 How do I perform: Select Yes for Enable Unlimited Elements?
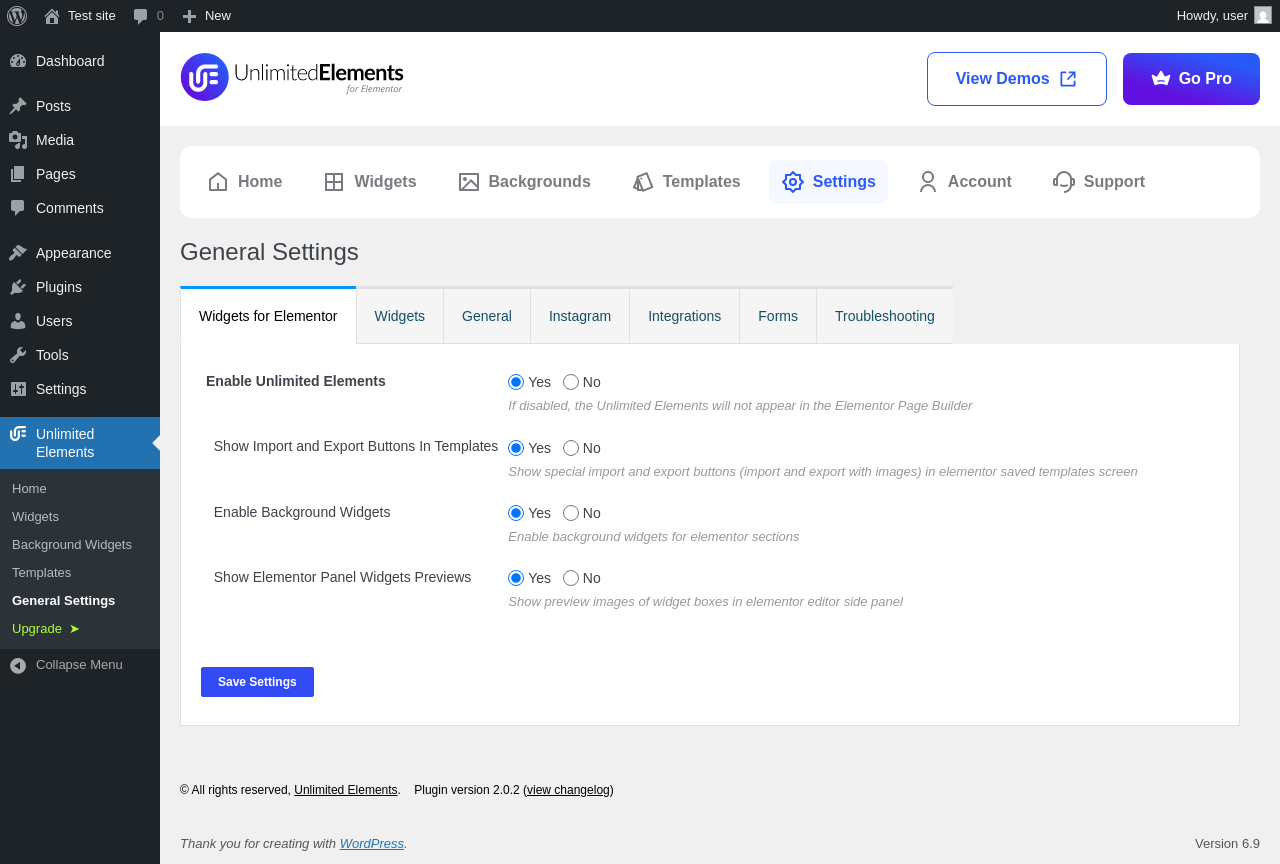[x=516, y=382]
